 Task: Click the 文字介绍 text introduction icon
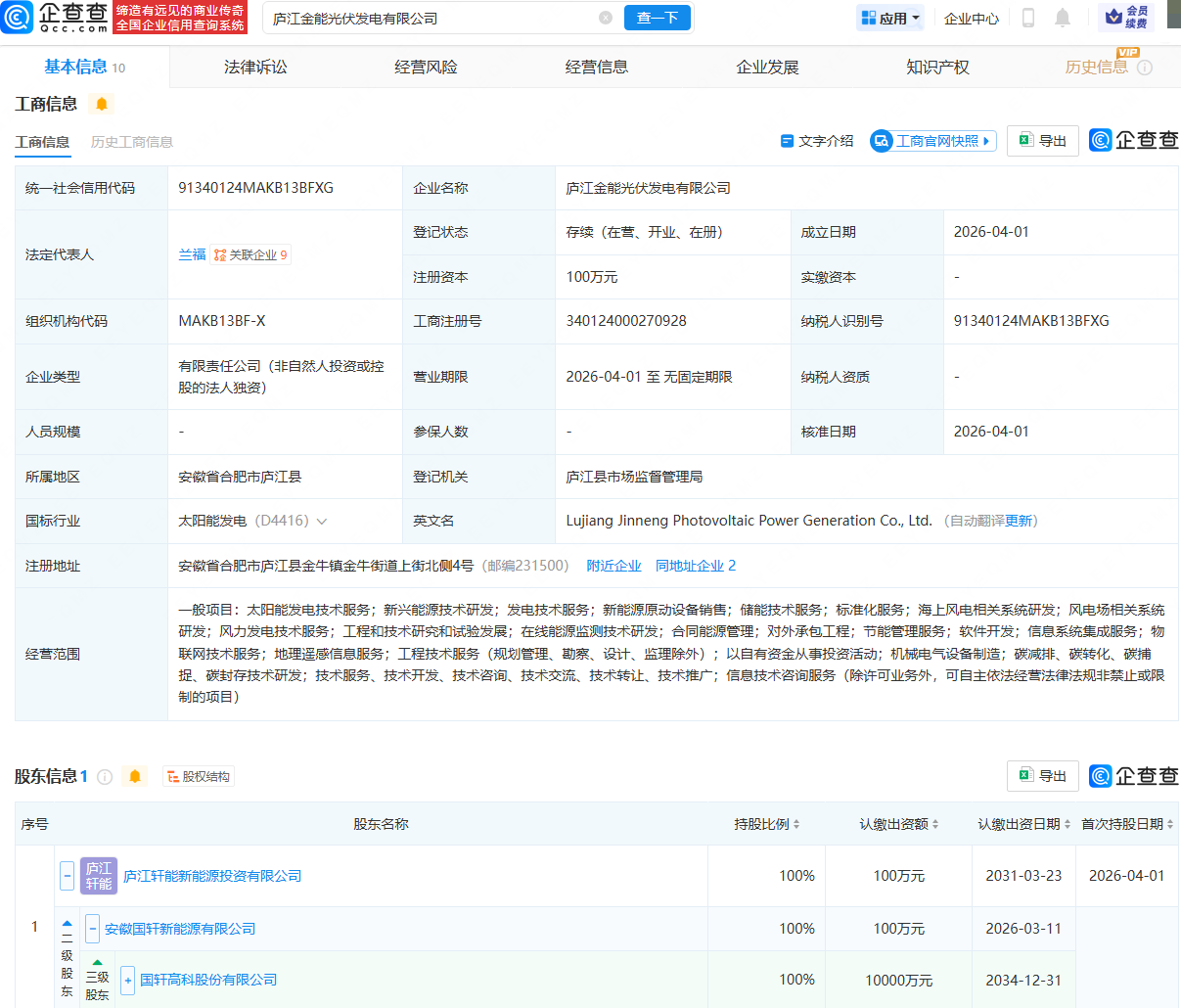coord(789,141)
